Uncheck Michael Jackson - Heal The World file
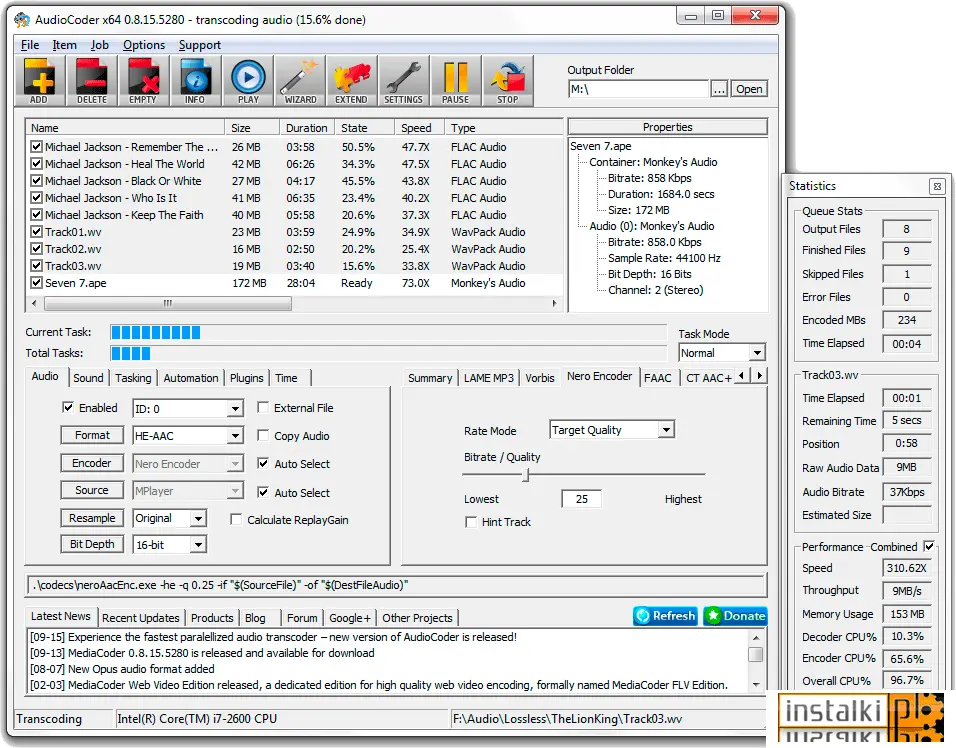 [x=37, y=164]
